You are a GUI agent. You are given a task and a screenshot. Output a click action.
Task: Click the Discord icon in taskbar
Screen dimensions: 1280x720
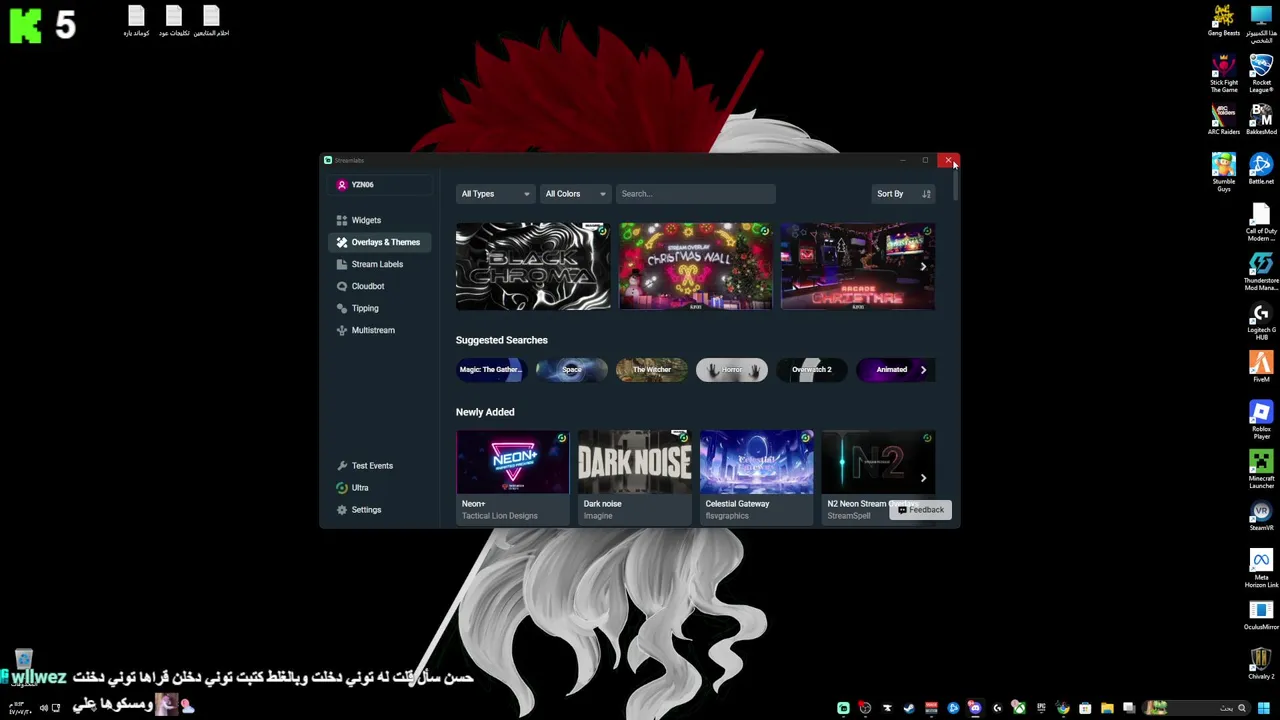point(975,708)
